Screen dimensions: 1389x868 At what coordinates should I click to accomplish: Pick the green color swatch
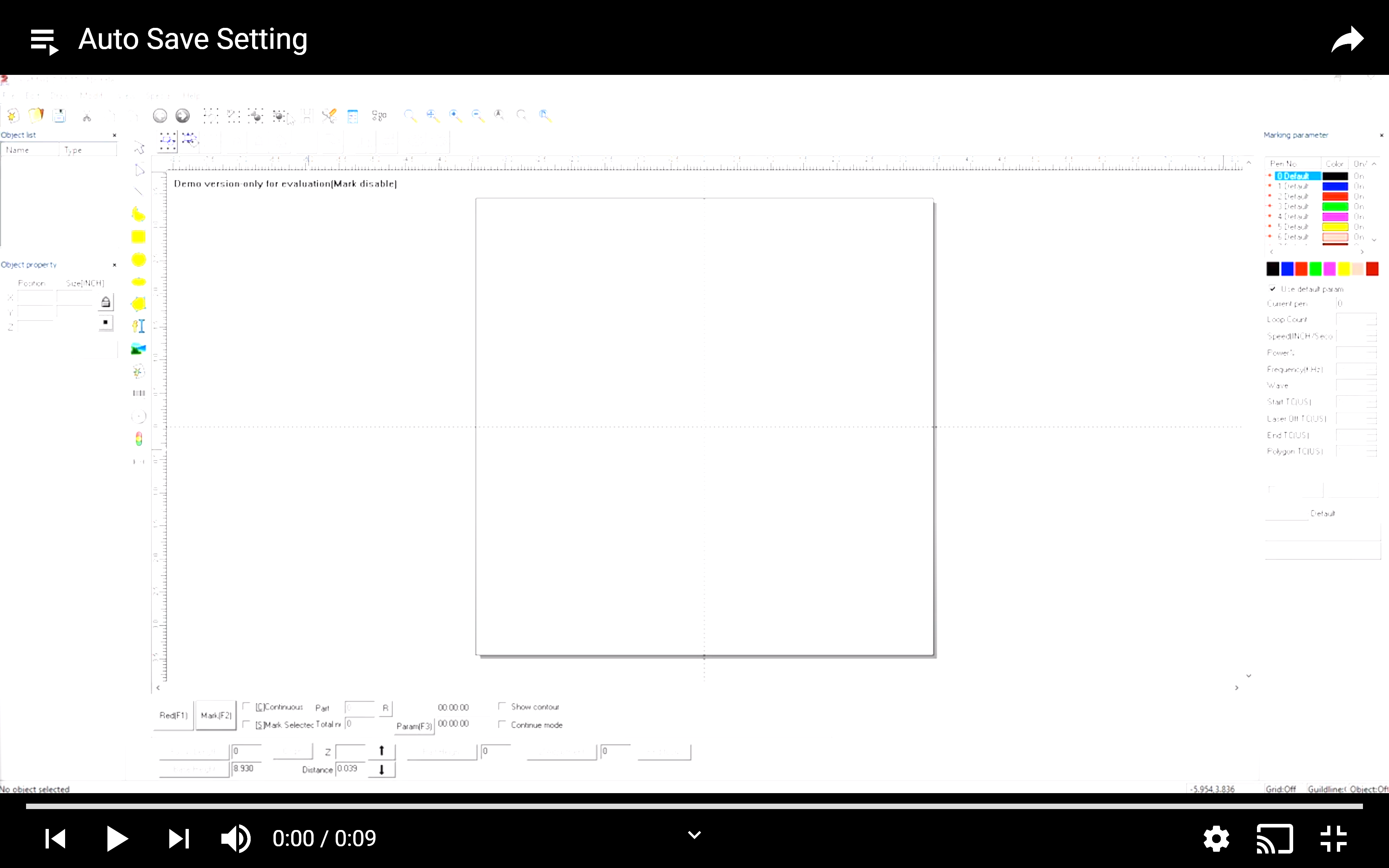click(x=1316, y=269)
